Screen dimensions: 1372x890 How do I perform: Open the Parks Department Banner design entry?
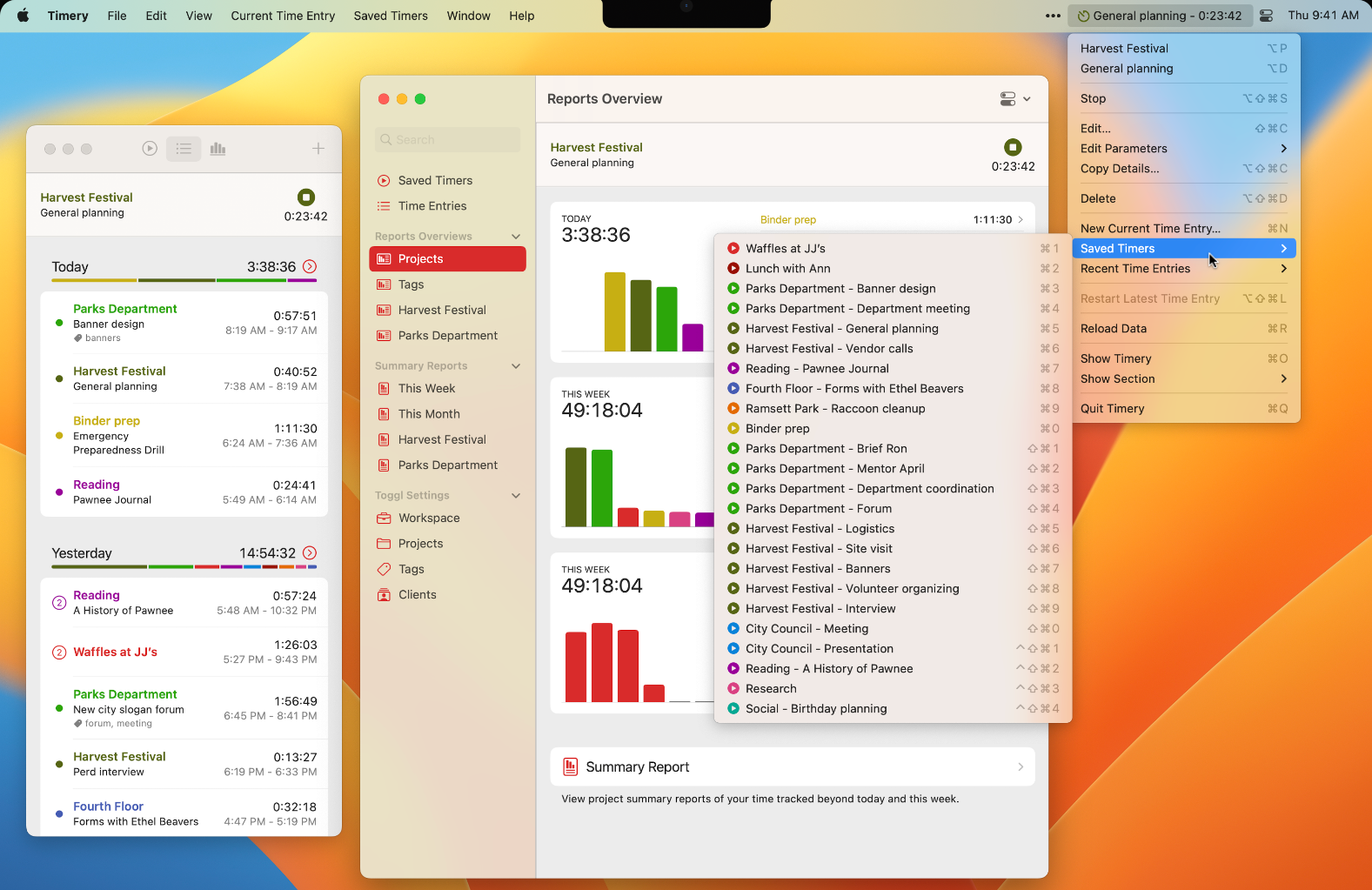tap(184, 323)
